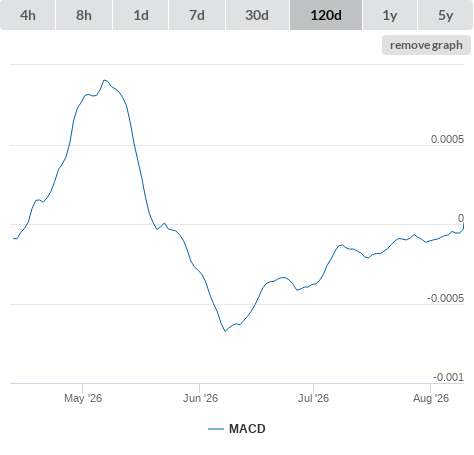
Task: Click the MACD blue line legend marker
Action: (x=216, y=429)
